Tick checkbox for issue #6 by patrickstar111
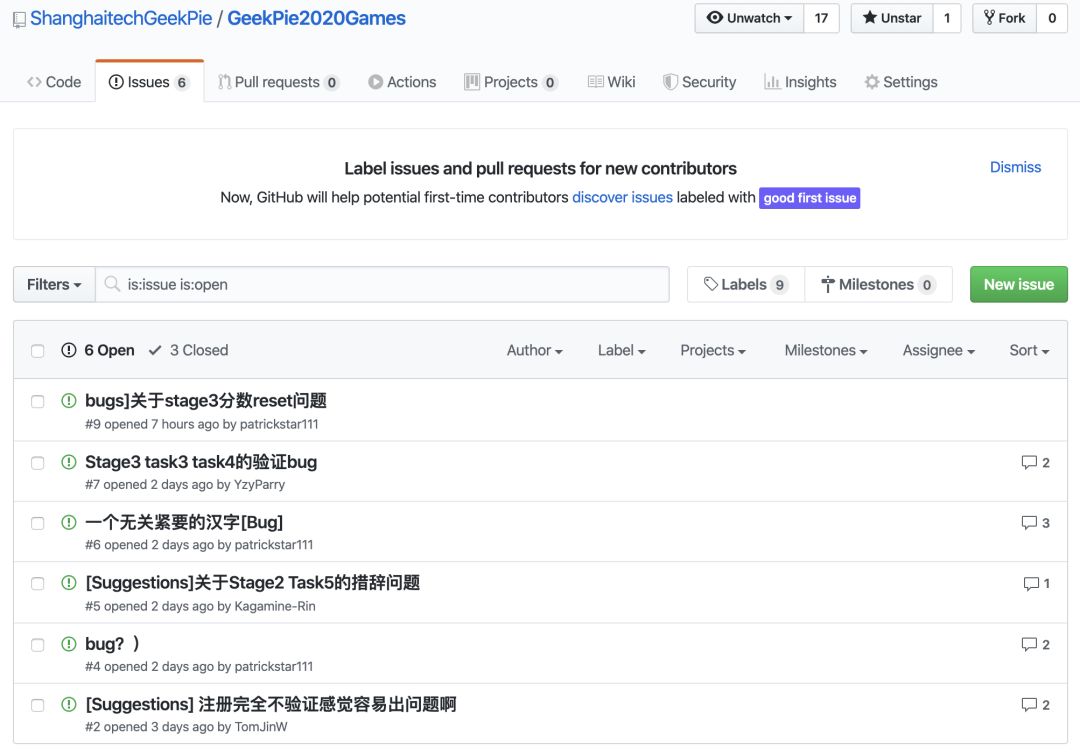1080x756 pixels. (x=38, y=523)
